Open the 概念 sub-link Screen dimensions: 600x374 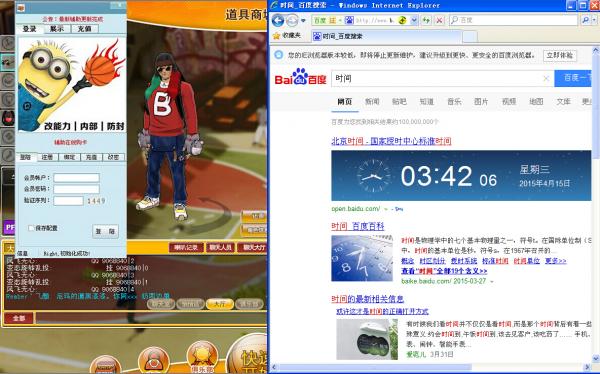coord(408,261)
